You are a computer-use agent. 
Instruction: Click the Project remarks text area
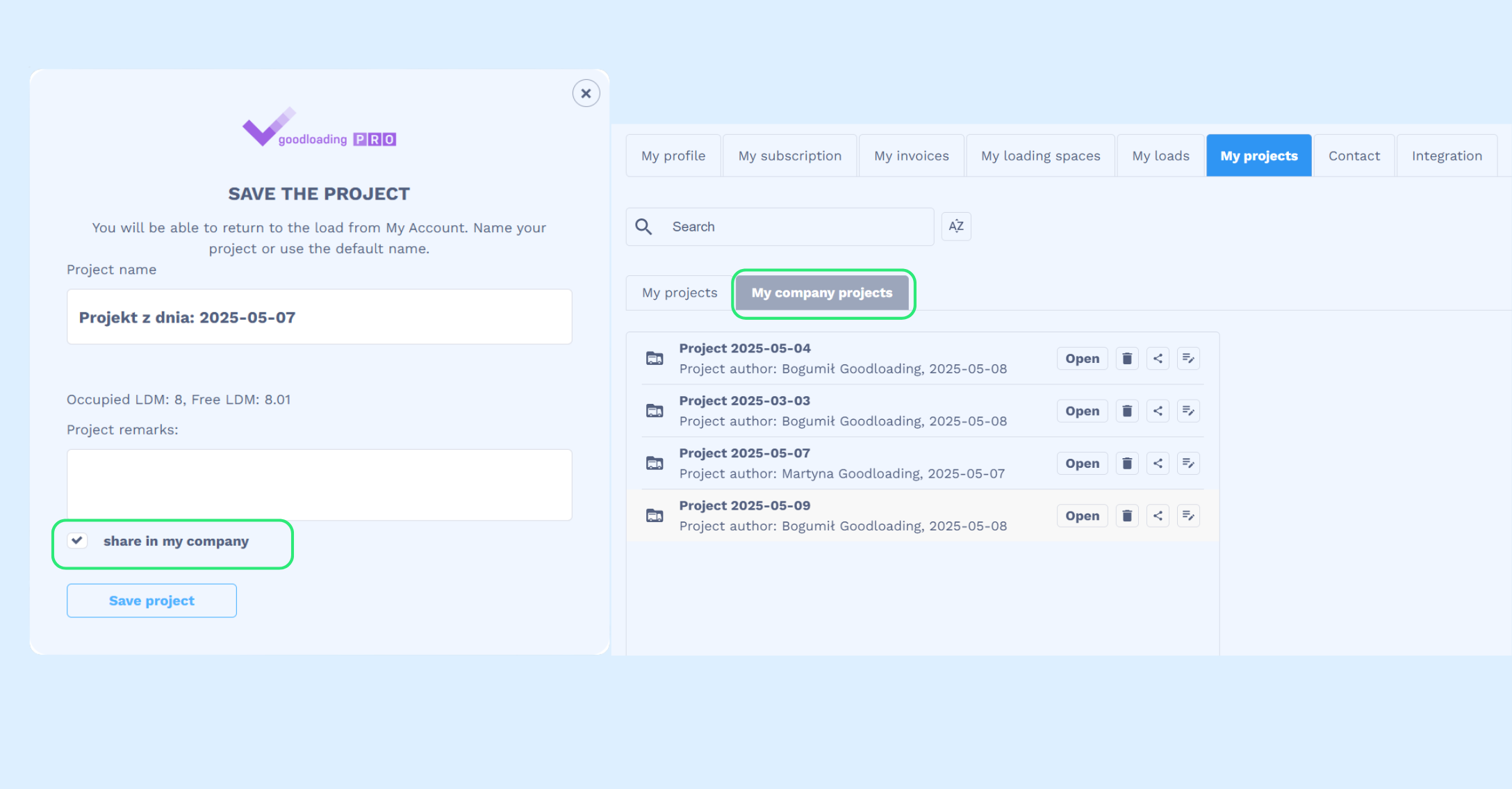click(319, 485)
